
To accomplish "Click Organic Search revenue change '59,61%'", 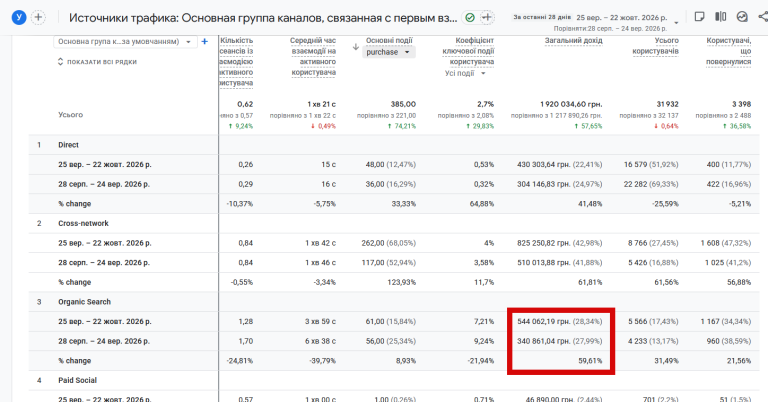I will pyautogui.click(x=590, y=360).
